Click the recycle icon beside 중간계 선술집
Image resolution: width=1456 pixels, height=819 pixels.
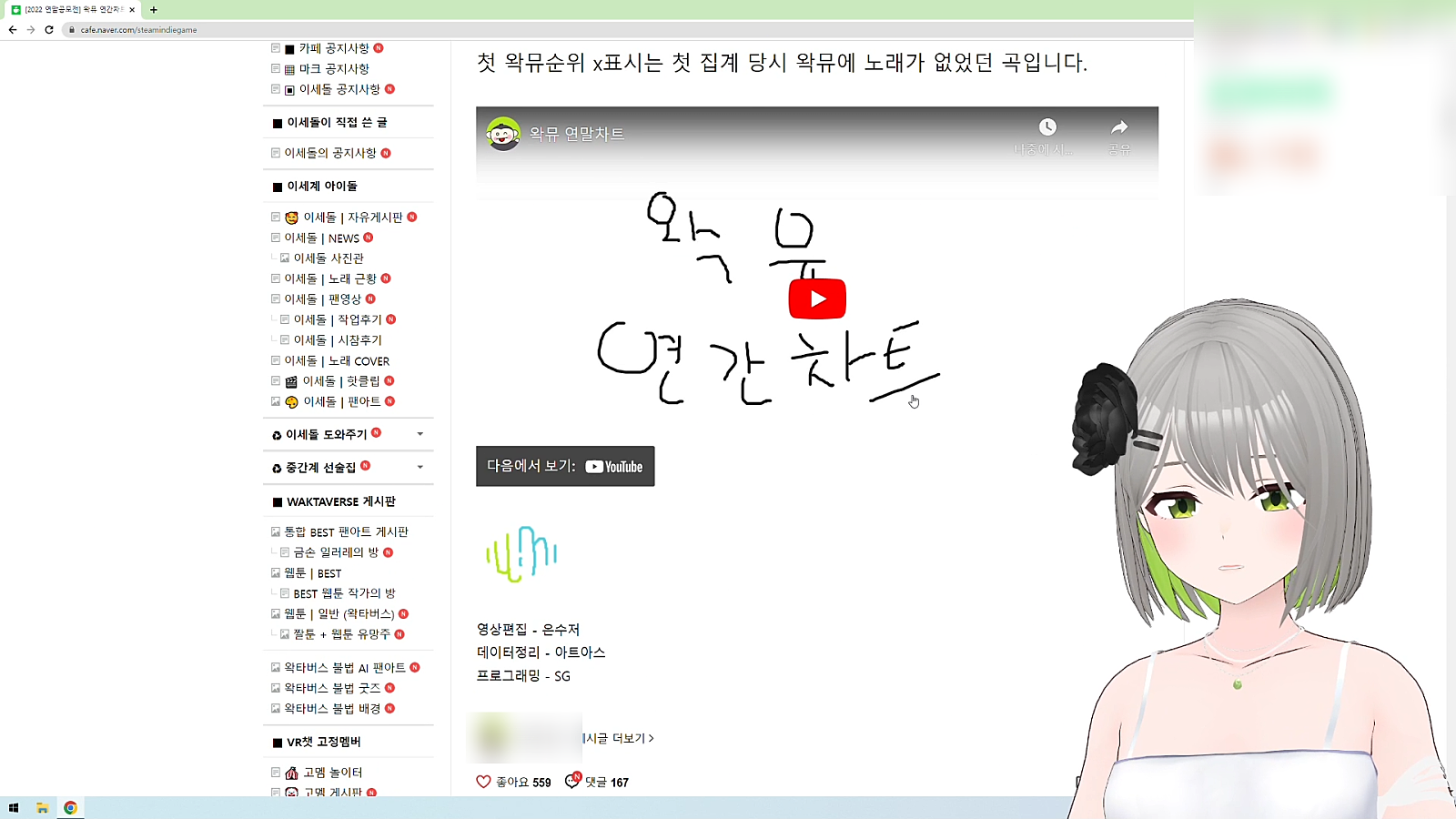pyautogui.click(x=277, y=469)
